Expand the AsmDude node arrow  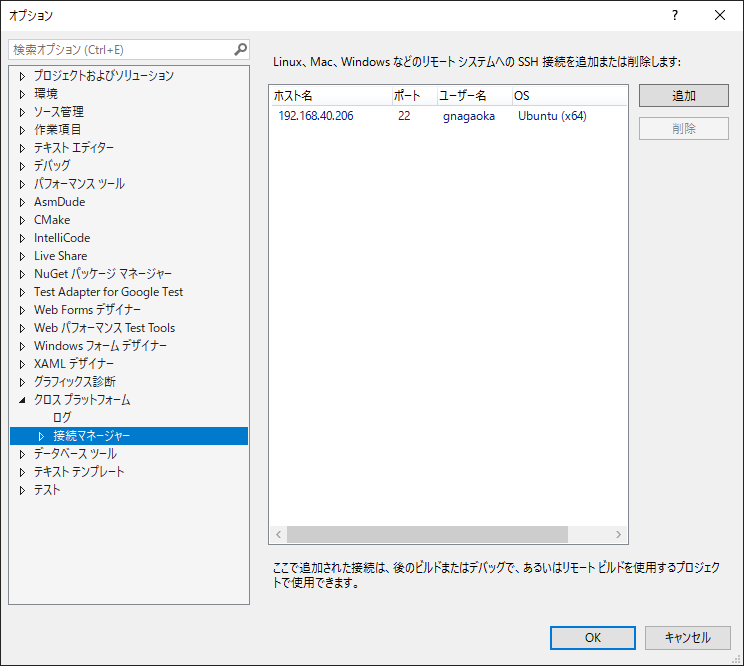(x=22, y=202)
